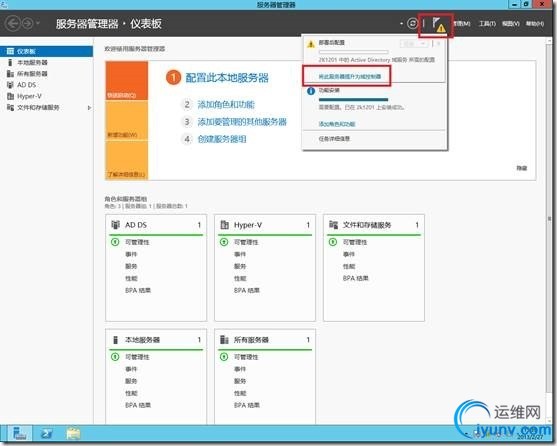557x446 pixels.
Task: Open the dropdown arrow beside refresh
Action: pyautogui.click(x=401, y=23)
